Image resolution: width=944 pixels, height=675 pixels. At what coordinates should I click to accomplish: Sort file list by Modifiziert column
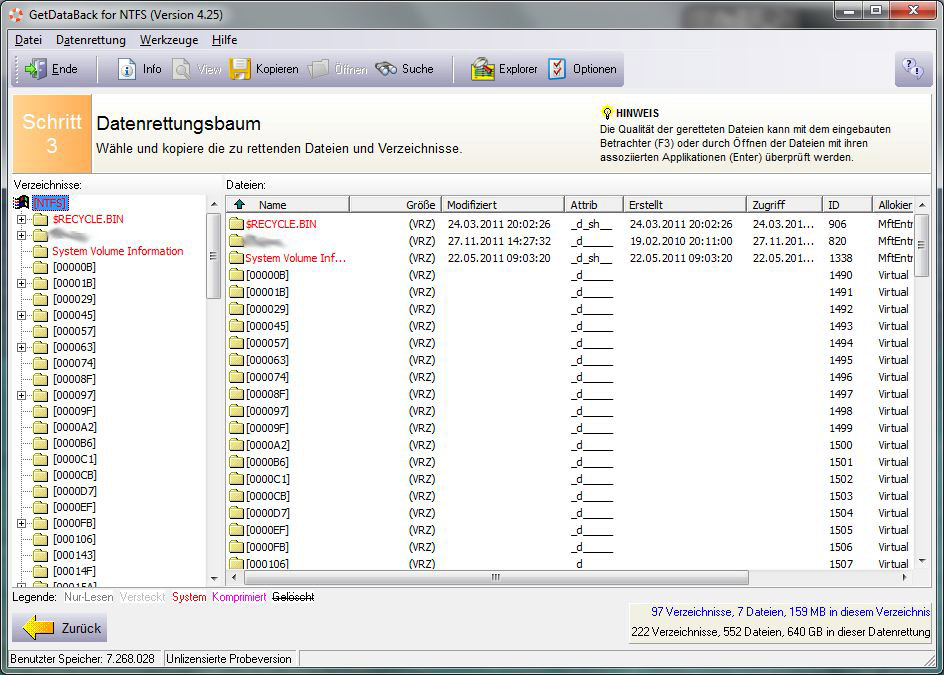click(503, 205)
